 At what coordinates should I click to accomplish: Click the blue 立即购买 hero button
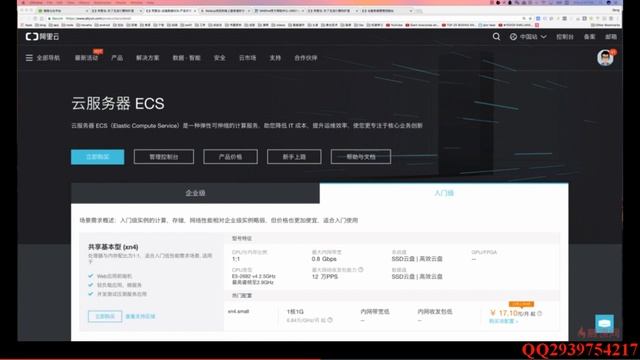98,157
